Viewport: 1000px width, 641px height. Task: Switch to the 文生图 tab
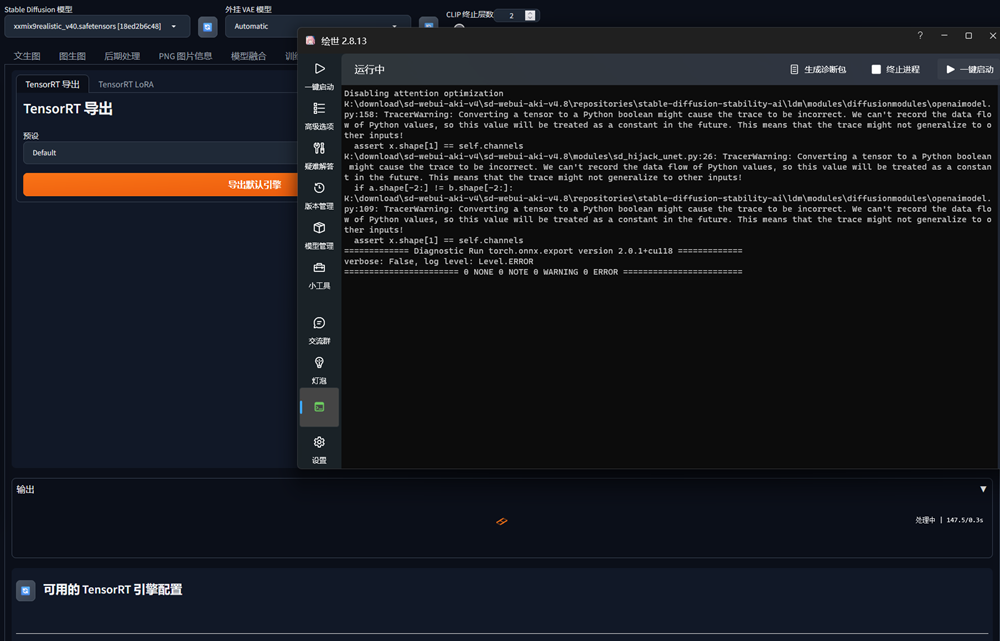[27, 56]
